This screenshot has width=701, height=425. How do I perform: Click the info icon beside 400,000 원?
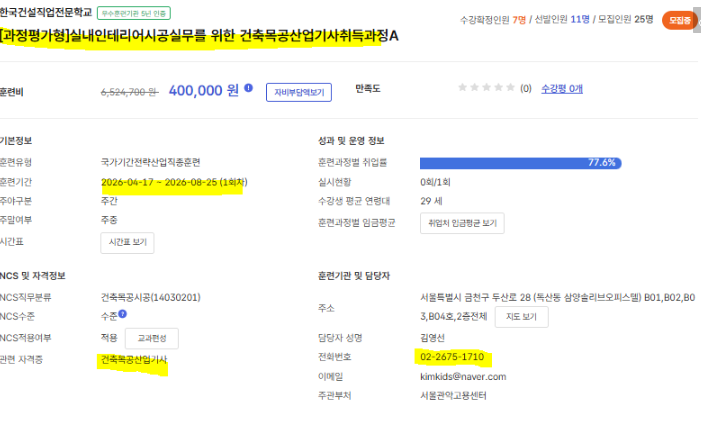pyautogui.click(x=248, y=90)
